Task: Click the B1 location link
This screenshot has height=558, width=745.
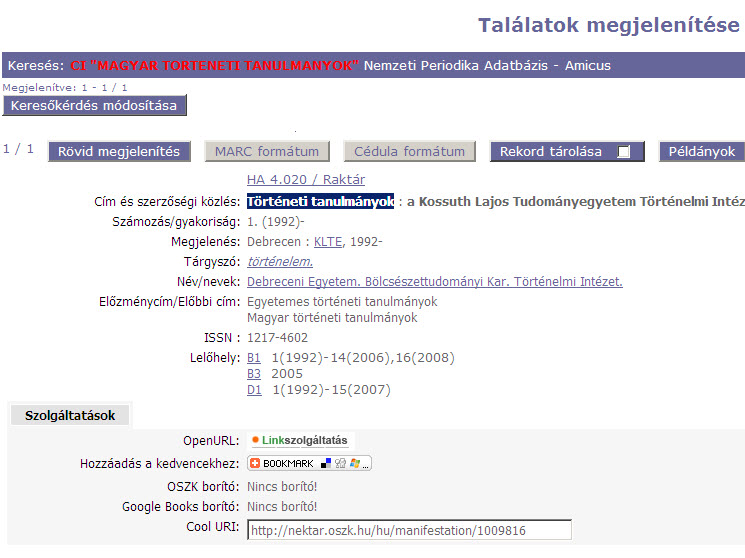Action: point(254,357)
